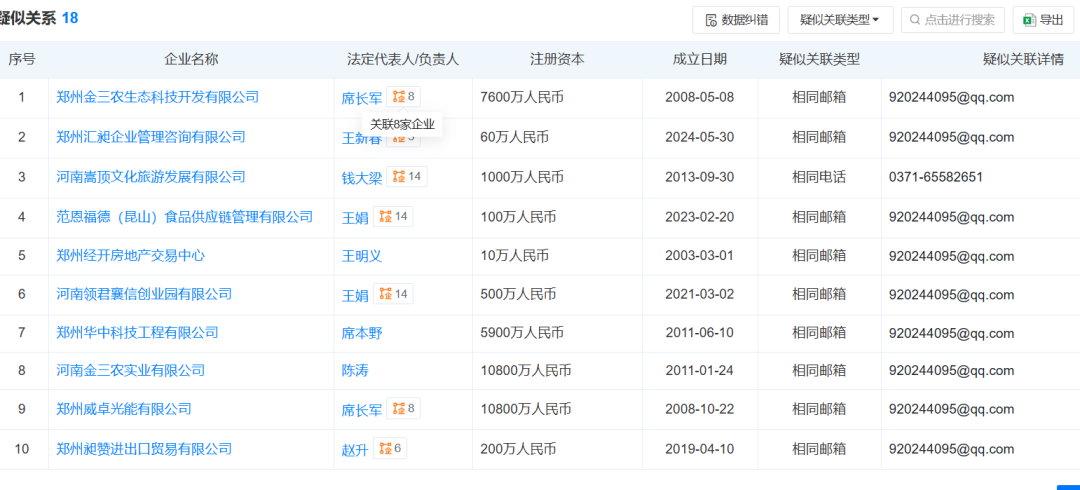Click the 注册资本 column header
The image size is (1080, 490).
pyautogui.click(x=557, y=59)
